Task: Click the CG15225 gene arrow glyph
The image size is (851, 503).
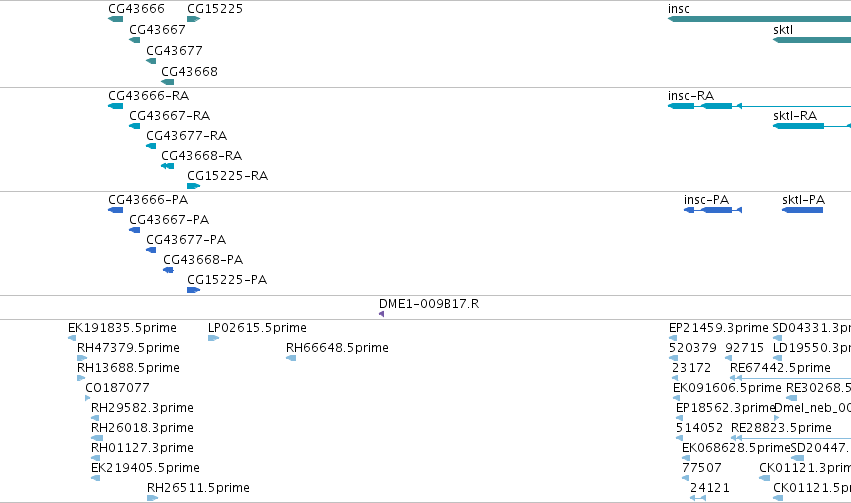Action: tap(194, 19)
